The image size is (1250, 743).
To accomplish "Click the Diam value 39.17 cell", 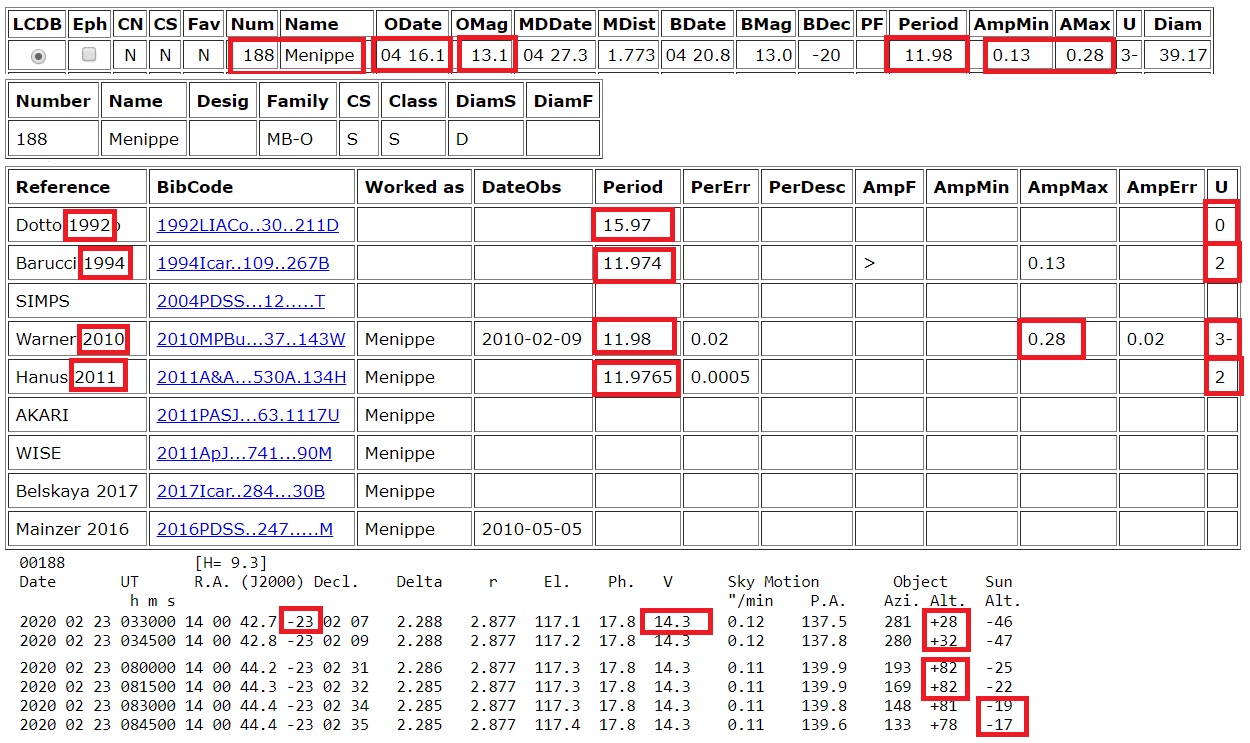I will point(1182,55).
